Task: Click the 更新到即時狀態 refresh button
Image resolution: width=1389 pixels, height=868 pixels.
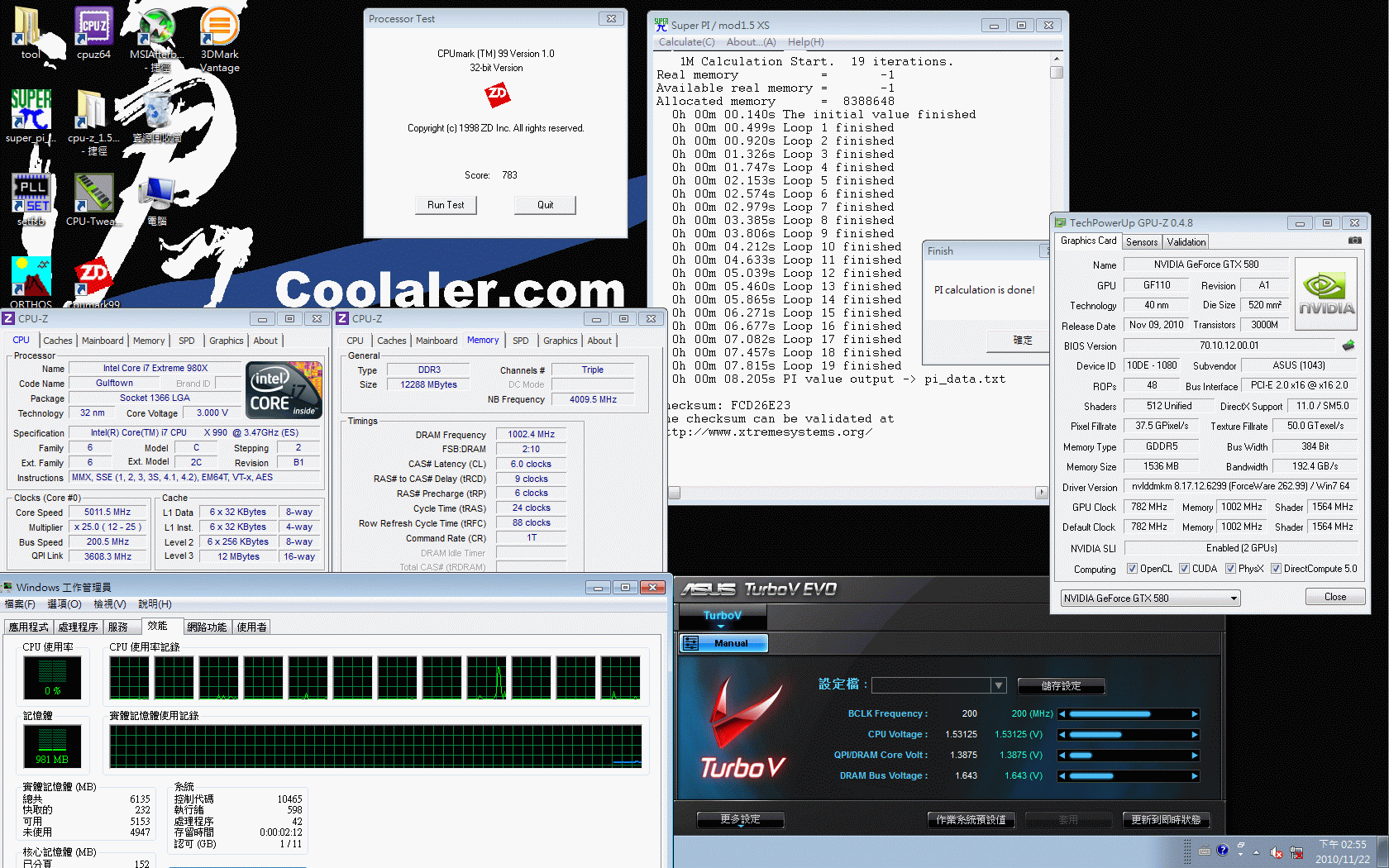Action: (1166, 820)
